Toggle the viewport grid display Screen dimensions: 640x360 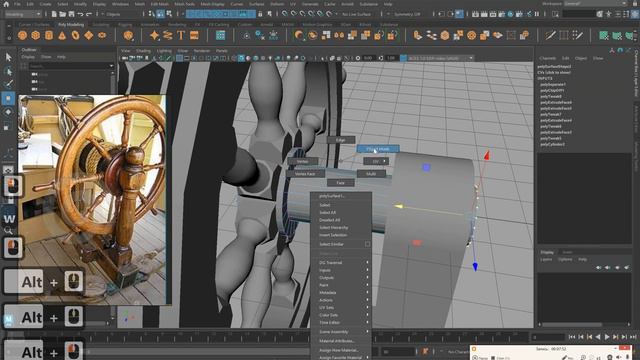point(179,58)
